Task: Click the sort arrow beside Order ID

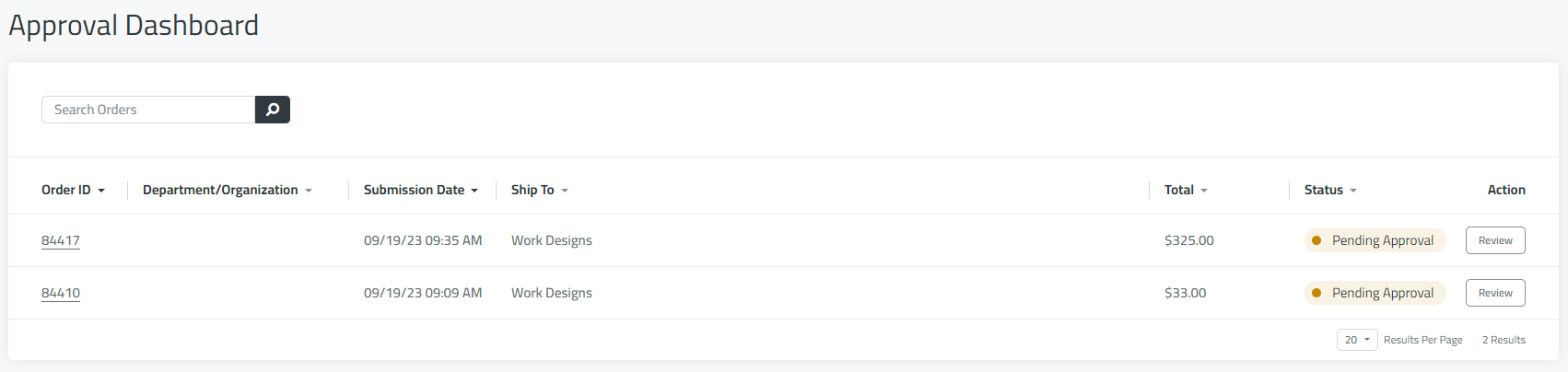Action: pos(101,191)
